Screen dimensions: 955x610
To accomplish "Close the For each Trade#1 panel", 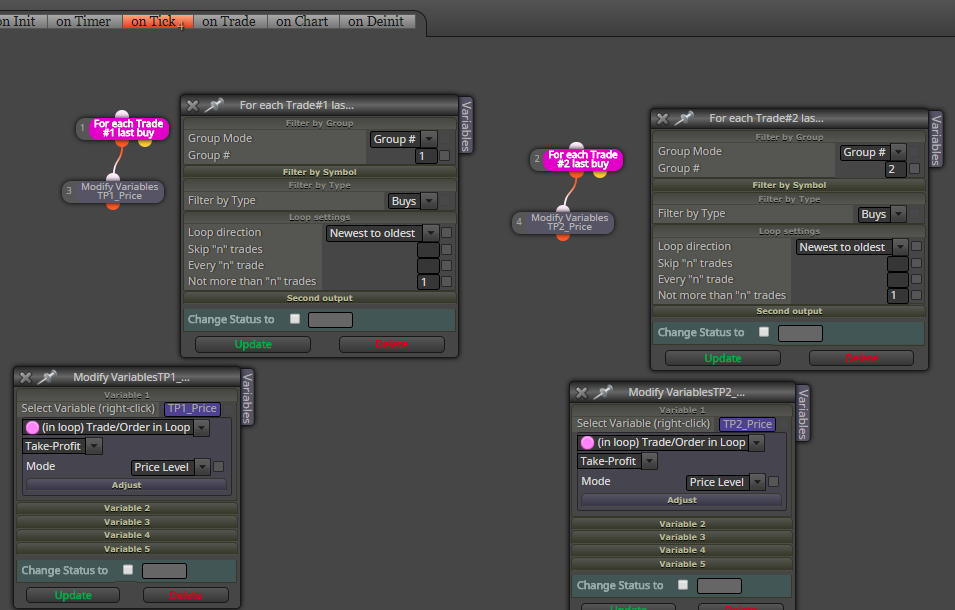I will click(192, 106).
